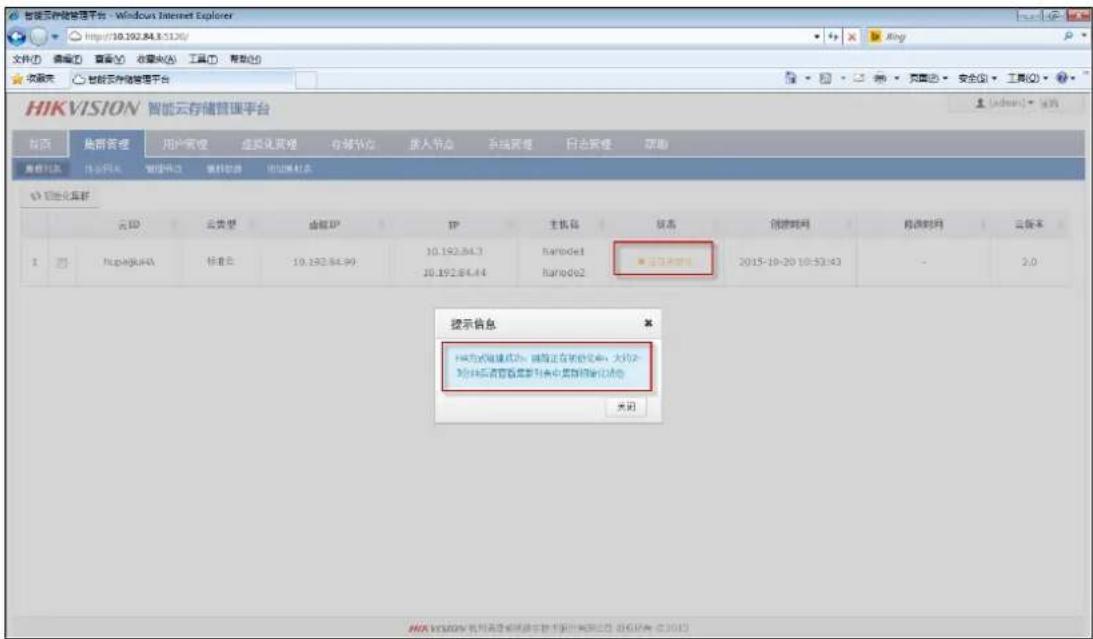Open the 页面(P) command bar dropdown
The height and width of the screenshot is (639, 1093).
[x=928, y=79]
